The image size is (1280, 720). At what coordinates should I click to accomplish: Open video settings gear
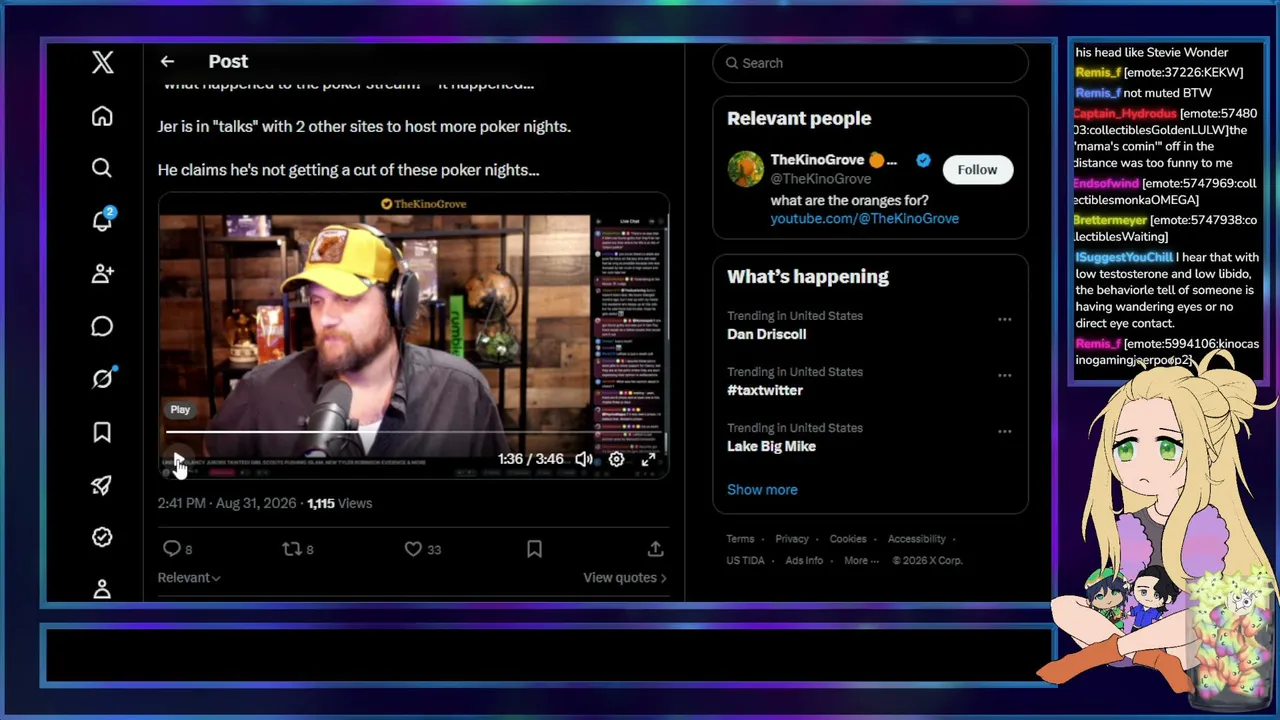616,460
